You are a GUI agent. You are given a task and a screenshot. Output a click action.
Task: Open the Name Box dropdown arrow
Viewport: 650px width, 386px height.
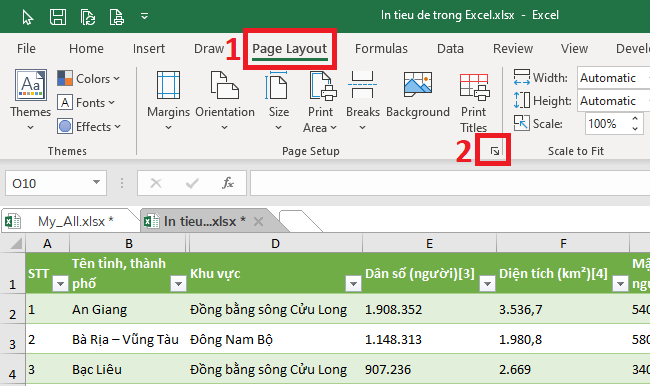(96, 182)
